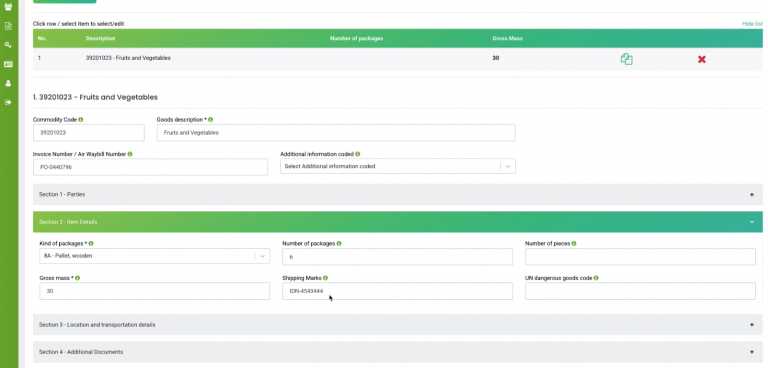Click the Number of pieces input field
The height and width of the screenshot is (368, 768).
click(640, 257)
